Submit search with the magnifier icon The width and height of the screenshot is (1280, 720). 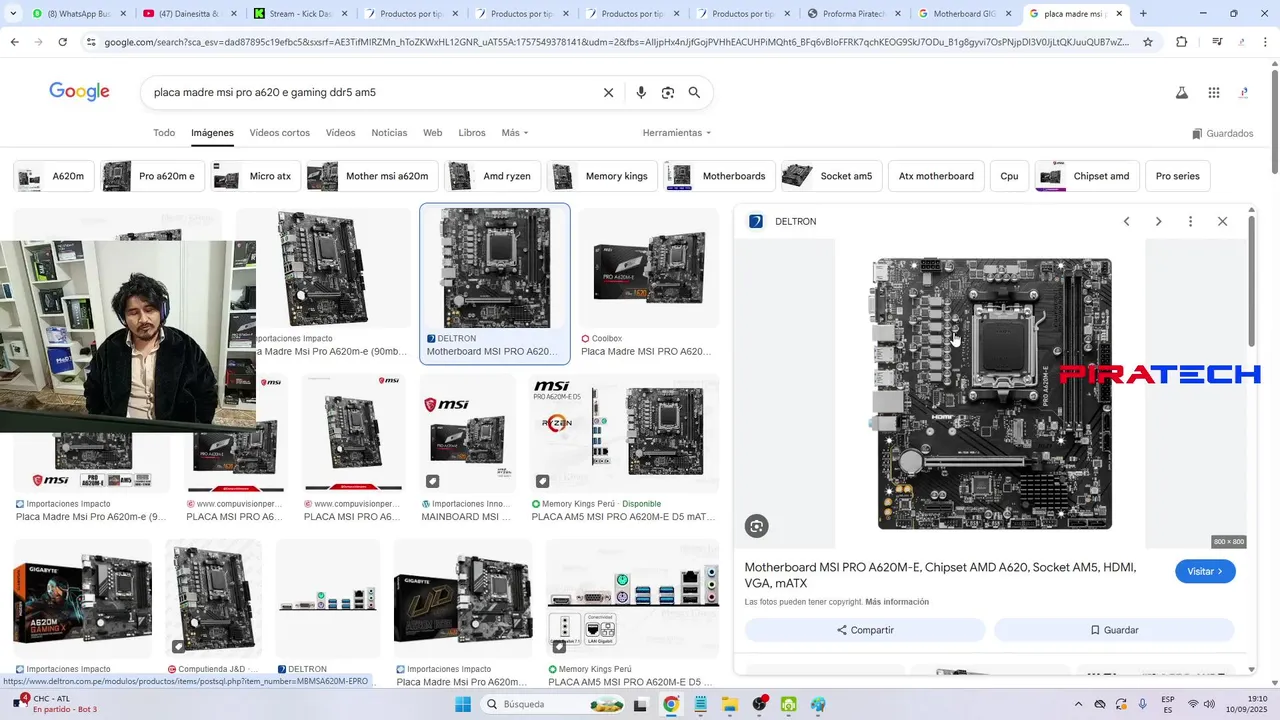click(694, 92)
